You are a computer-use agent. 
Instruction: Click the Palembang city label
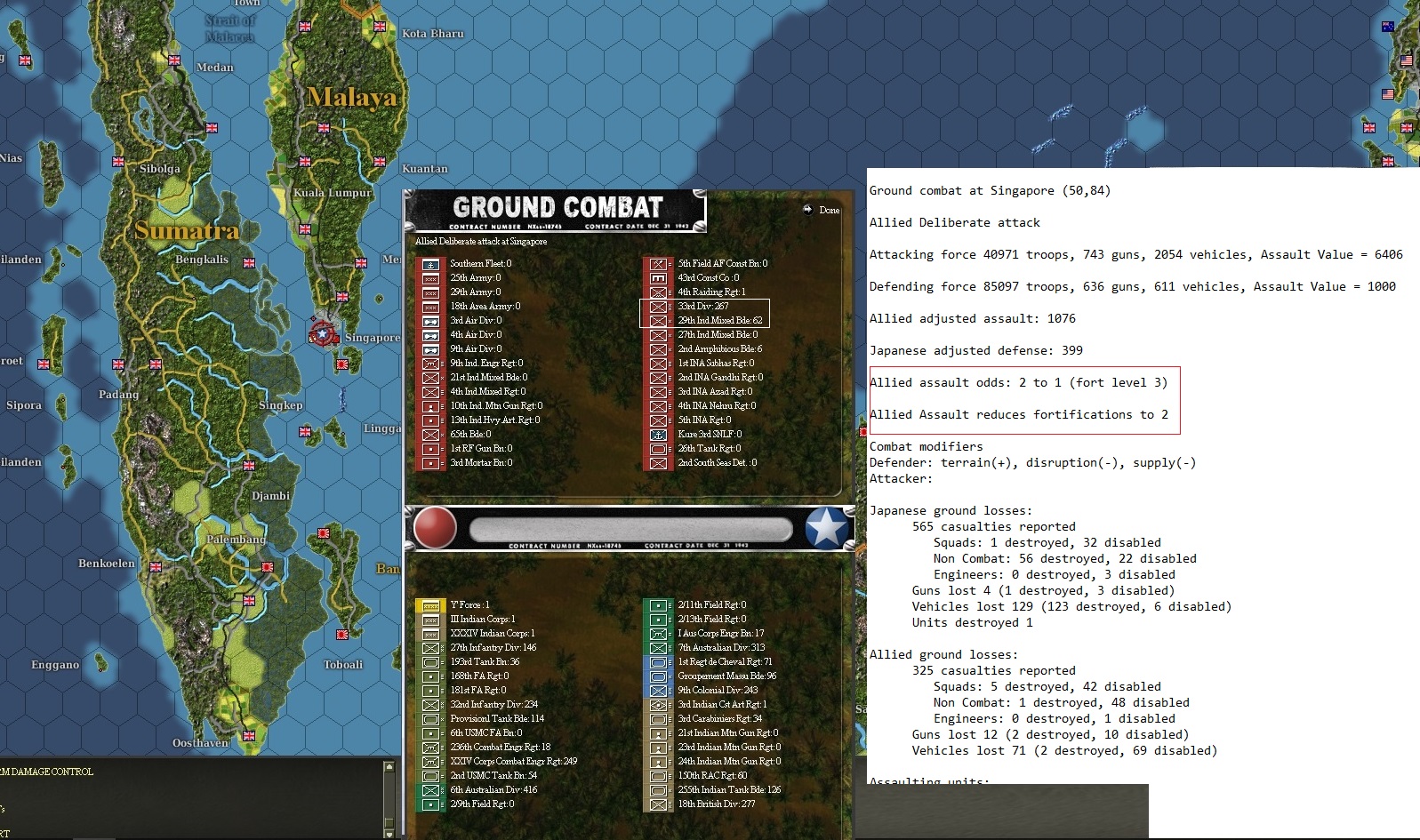coord(236,540)
